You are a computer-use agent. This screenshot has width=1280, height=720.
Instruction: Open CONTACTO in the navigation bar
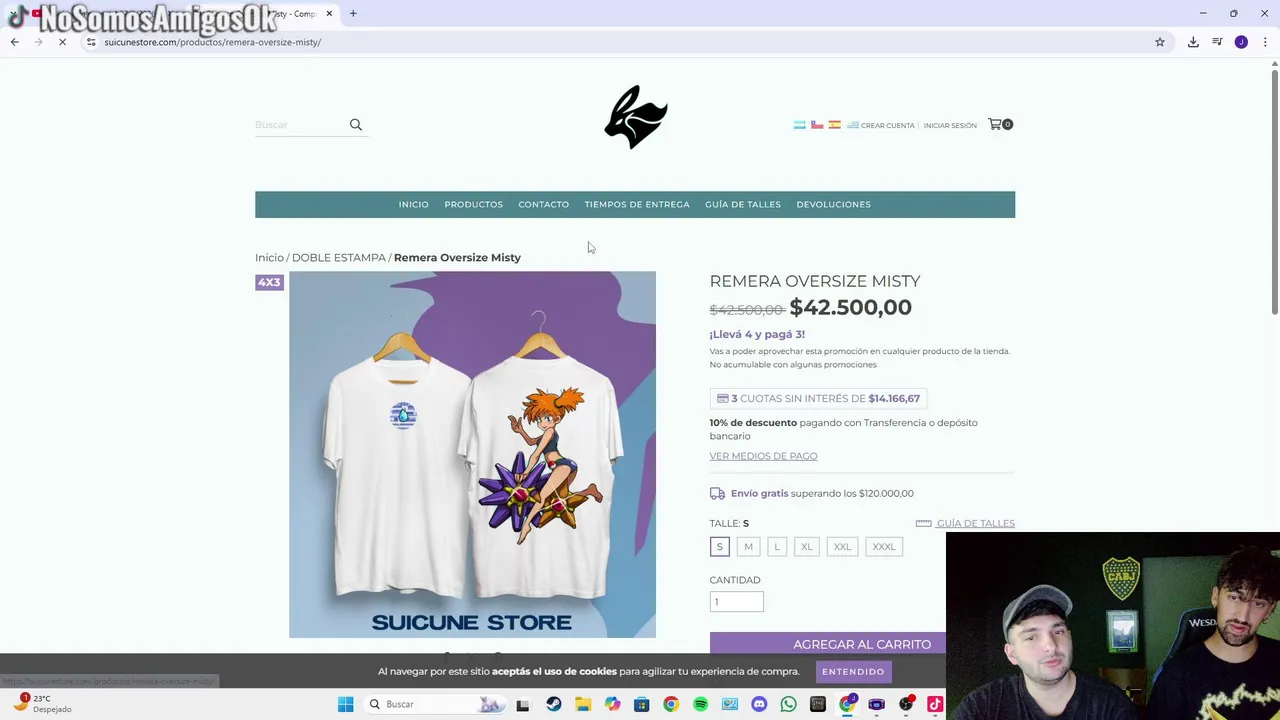543,205
